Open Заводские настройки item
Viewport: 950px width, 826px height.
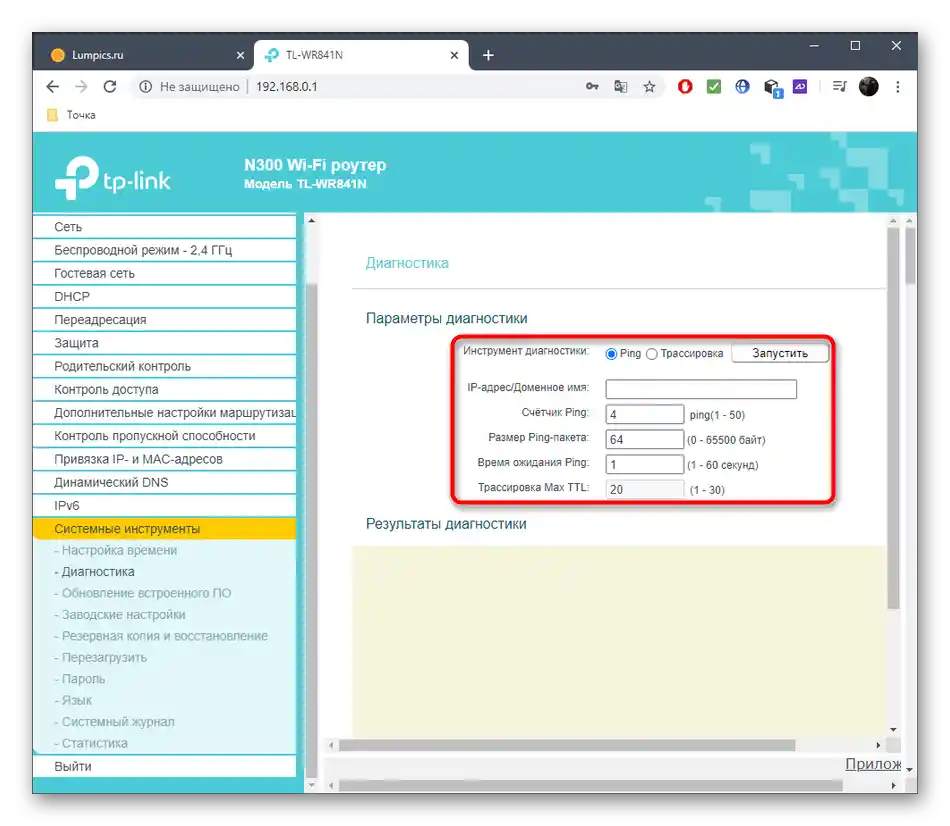120,615
